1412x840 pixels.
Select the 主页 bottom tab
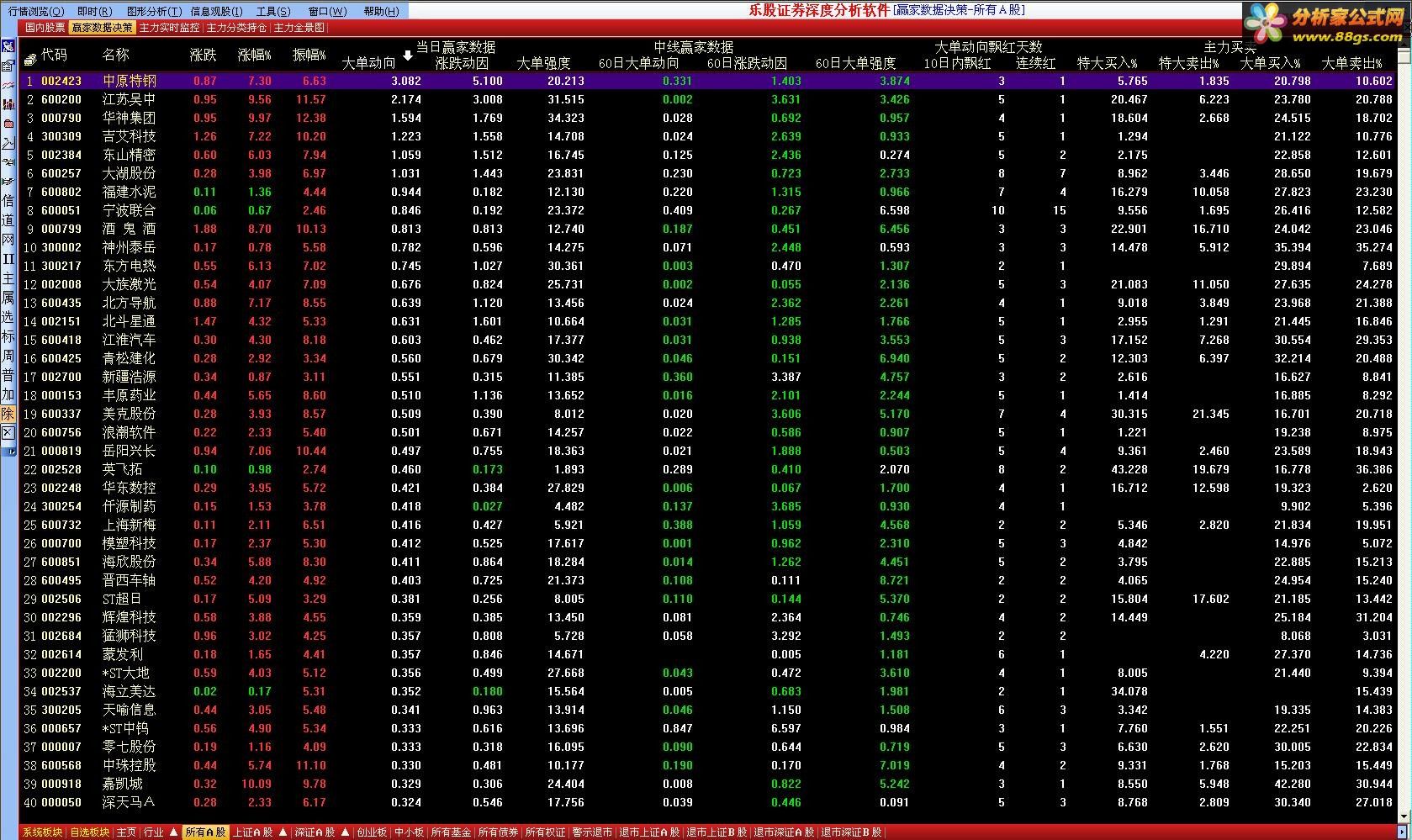click(x=126, y=832)
